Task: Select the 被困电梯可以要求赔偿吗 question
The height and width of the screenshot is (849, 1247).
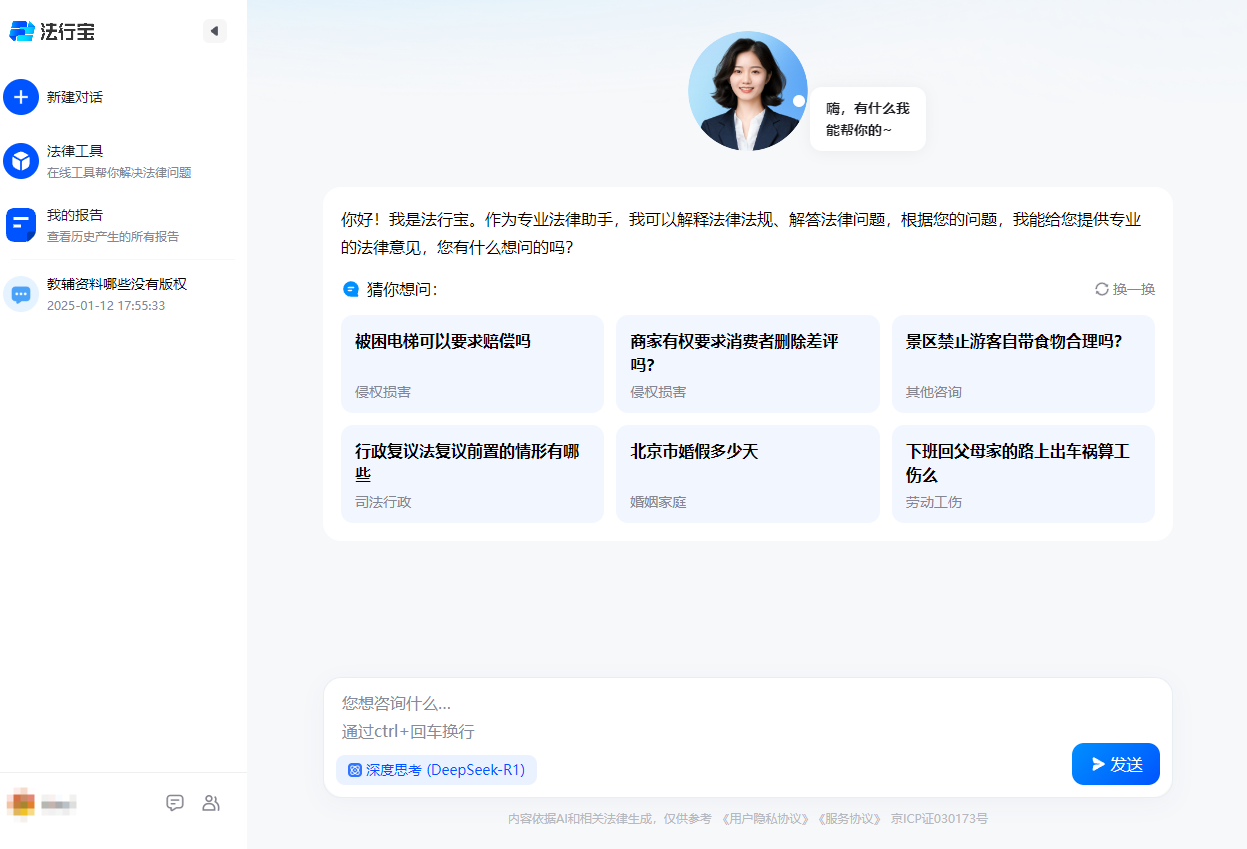Action: 472,363
